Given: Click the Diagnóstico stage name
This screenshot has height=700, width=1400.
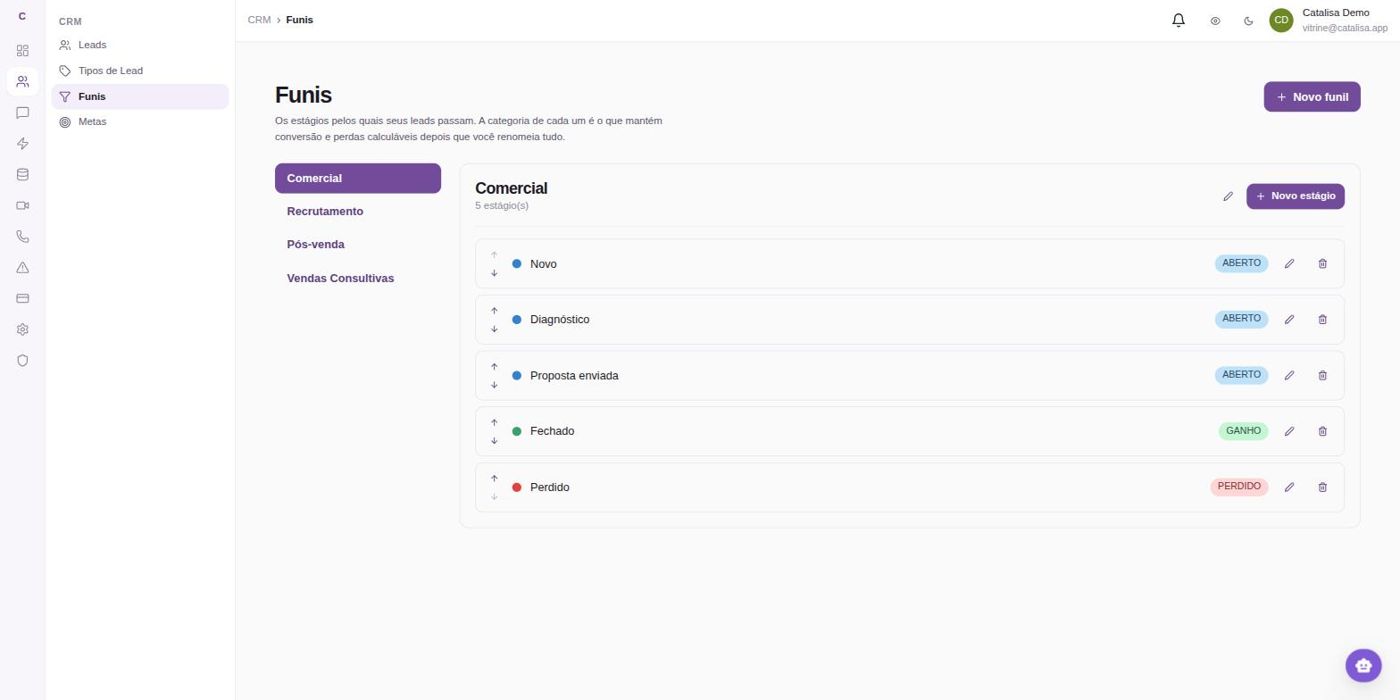Looking at the screenshot, I should (560, 320).
